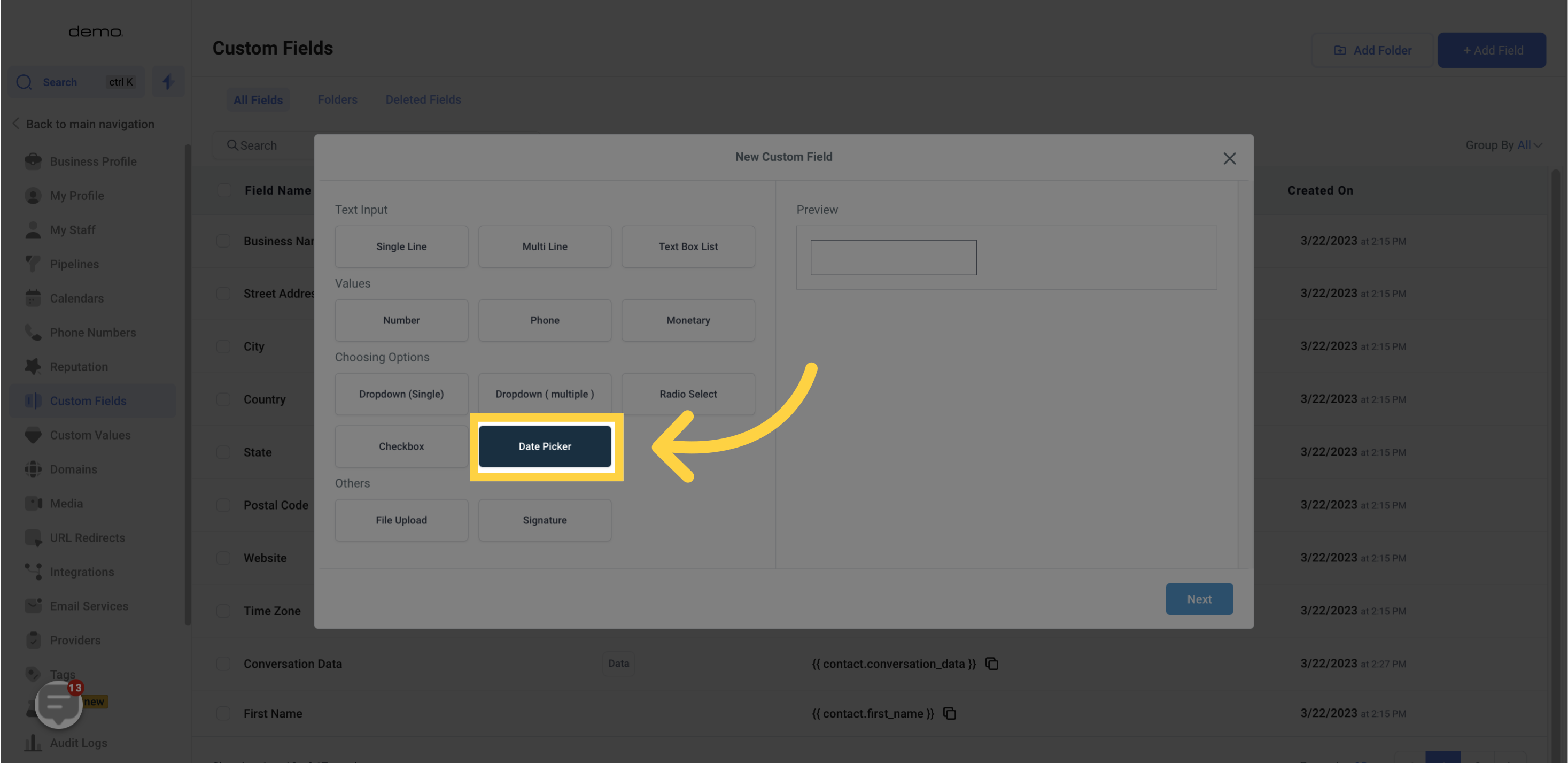Click the Custom Fields sidebar icon
Viewport: 1568px width, 763px height.
[33, 400]
